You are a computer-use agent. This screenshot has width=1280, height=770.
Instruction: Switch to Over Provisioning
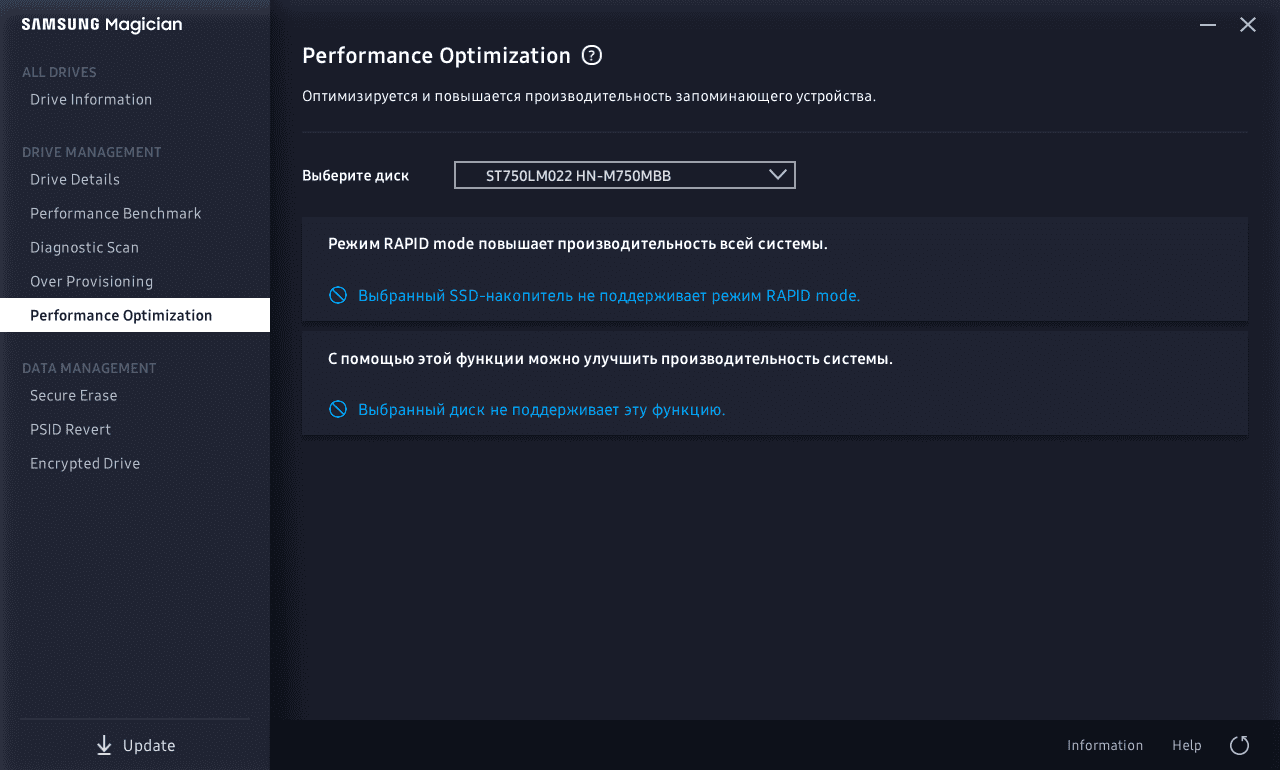coord(92,281)
